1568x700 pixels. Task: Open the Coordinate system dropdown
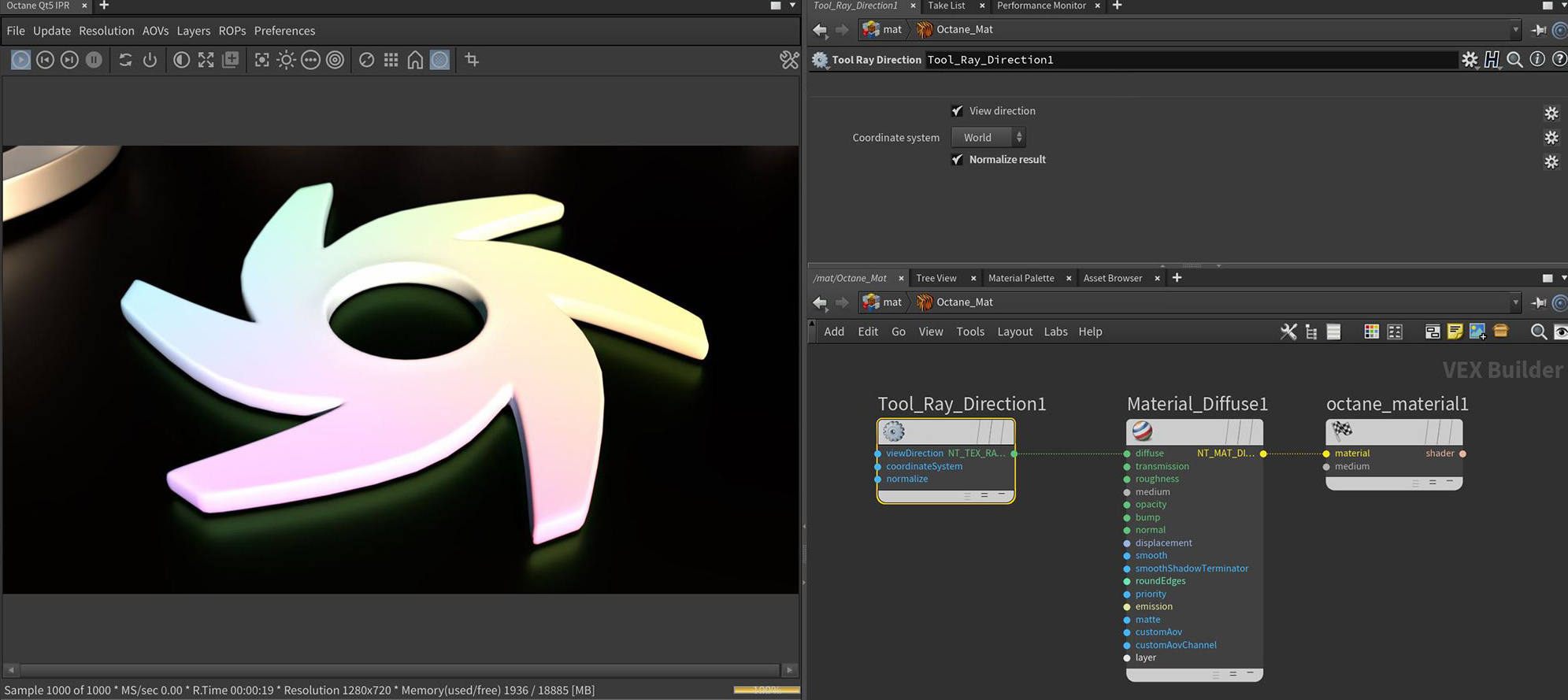988,138
